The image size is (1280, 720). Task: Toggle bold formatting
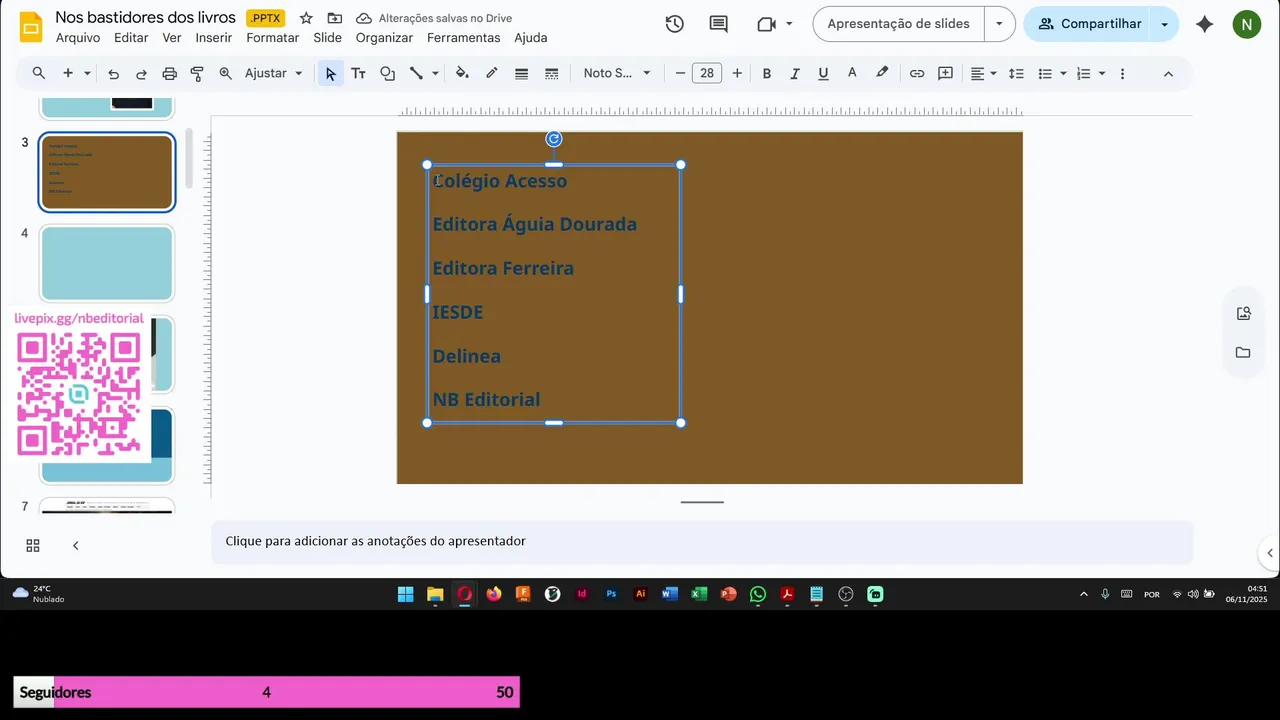pyautogui.click(x=767, y=73)
